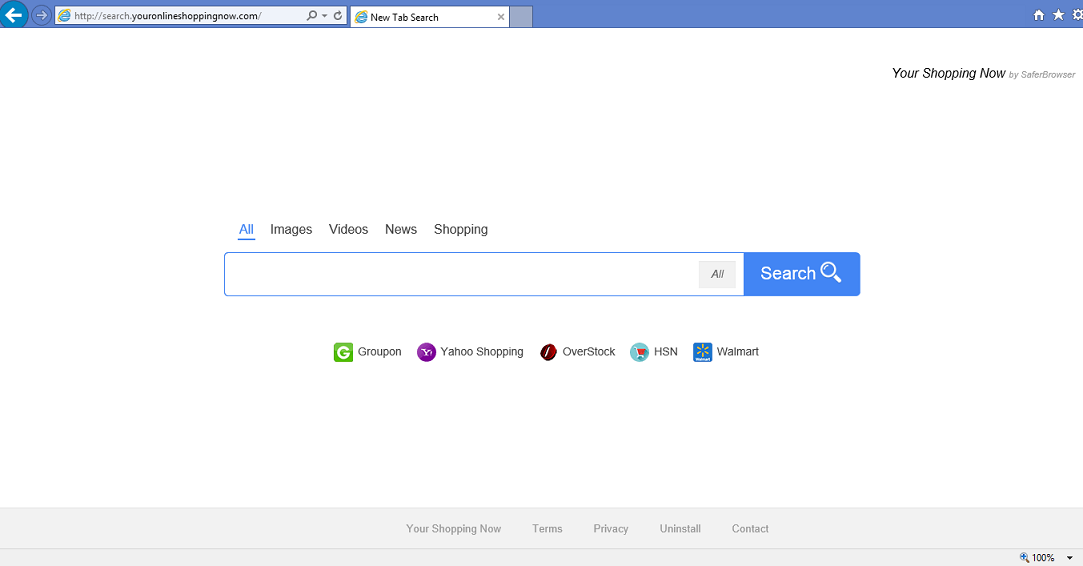Viewport: 1083px width, 566px height.
Task: Open the All category selector in search box
Action: click(717, 274)
